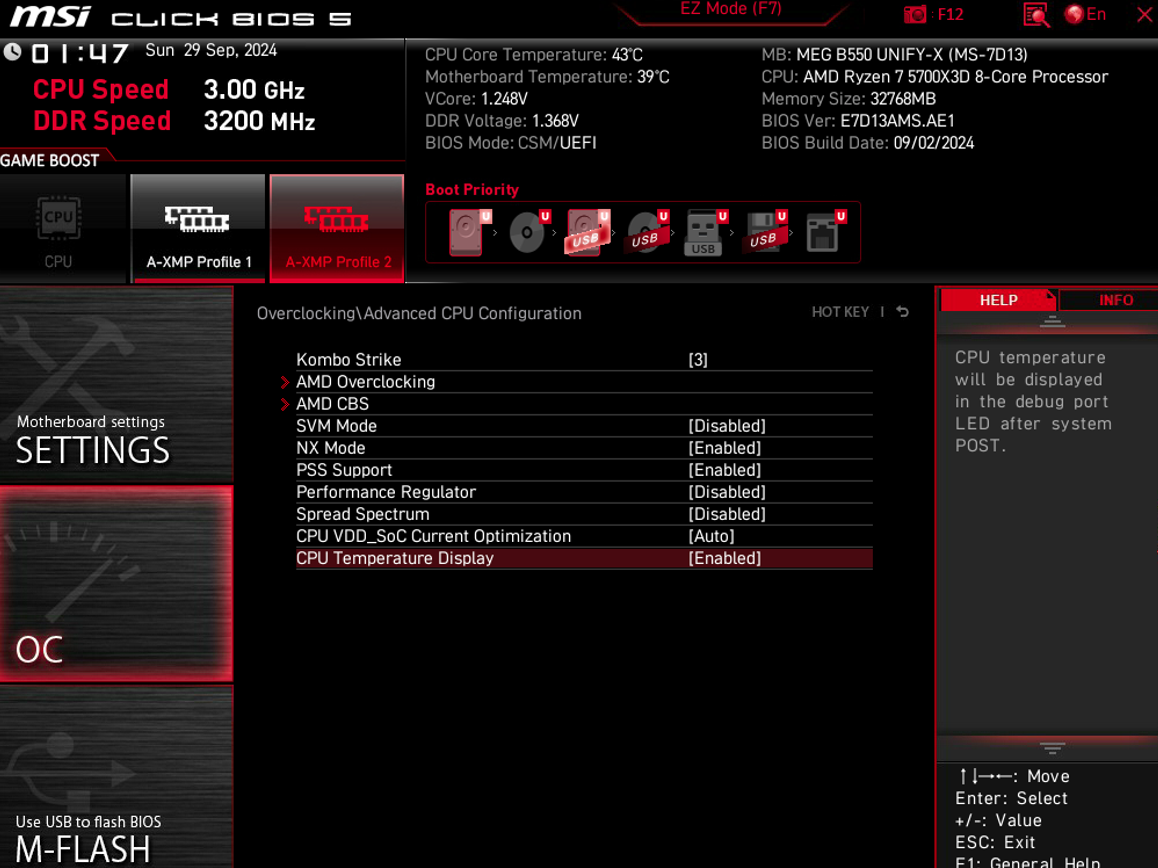
Task: Click the time display 01:47
Action: [80, 53]
